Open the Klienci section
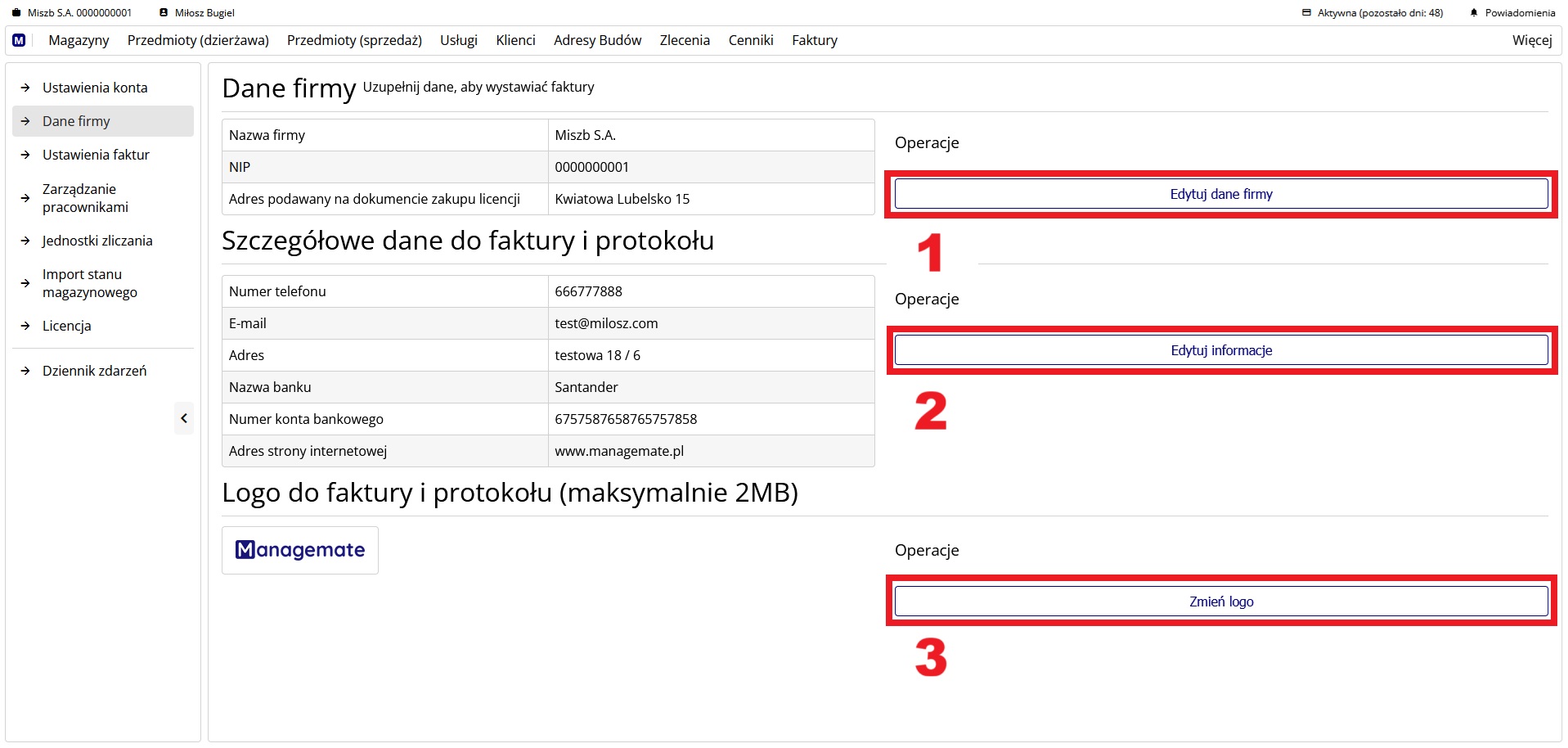 pos(514,40)
